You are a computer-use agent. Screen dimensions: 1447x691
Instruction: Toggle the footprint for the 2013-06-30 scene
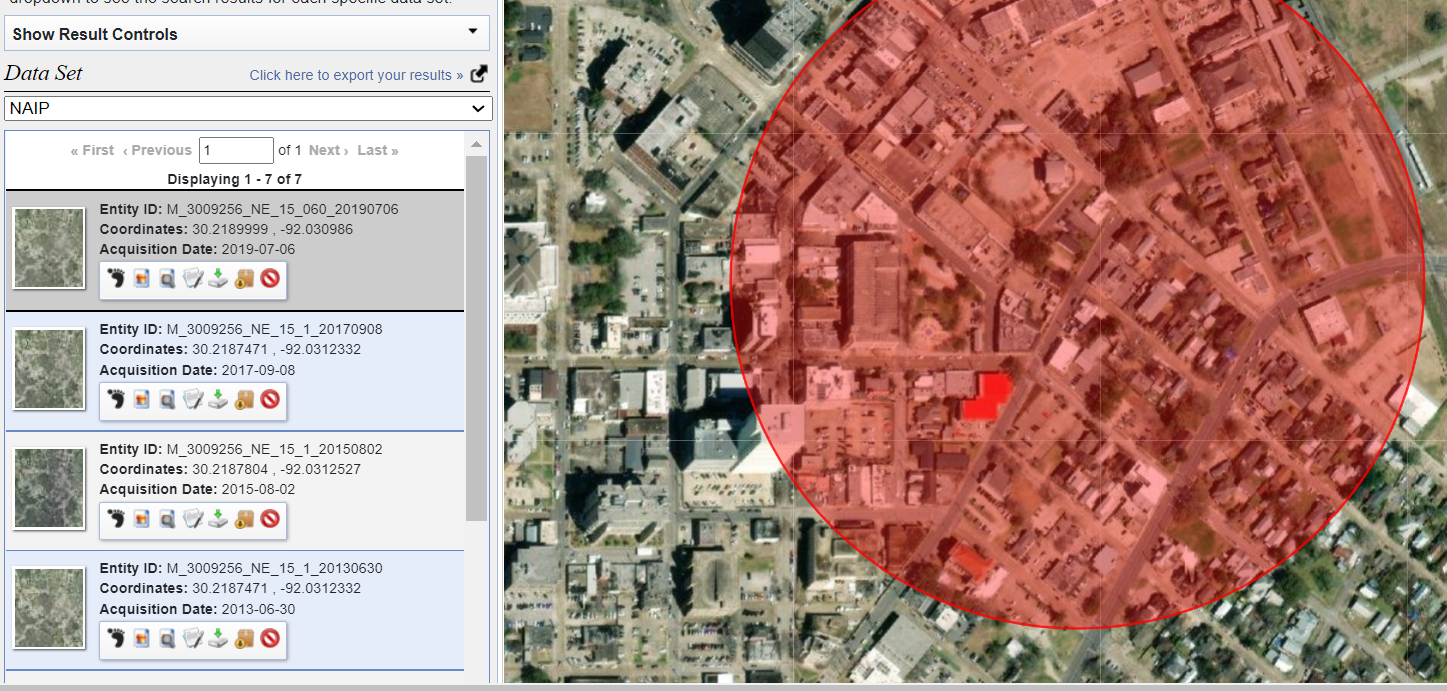118,640
